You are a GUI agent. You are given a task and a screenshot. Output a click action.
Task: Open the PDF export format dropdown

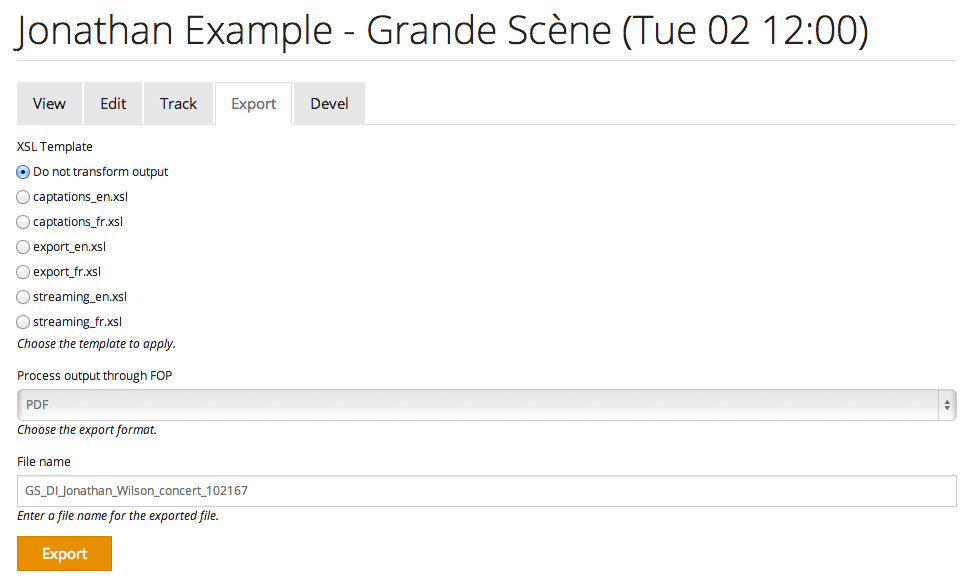click(480, 405)
